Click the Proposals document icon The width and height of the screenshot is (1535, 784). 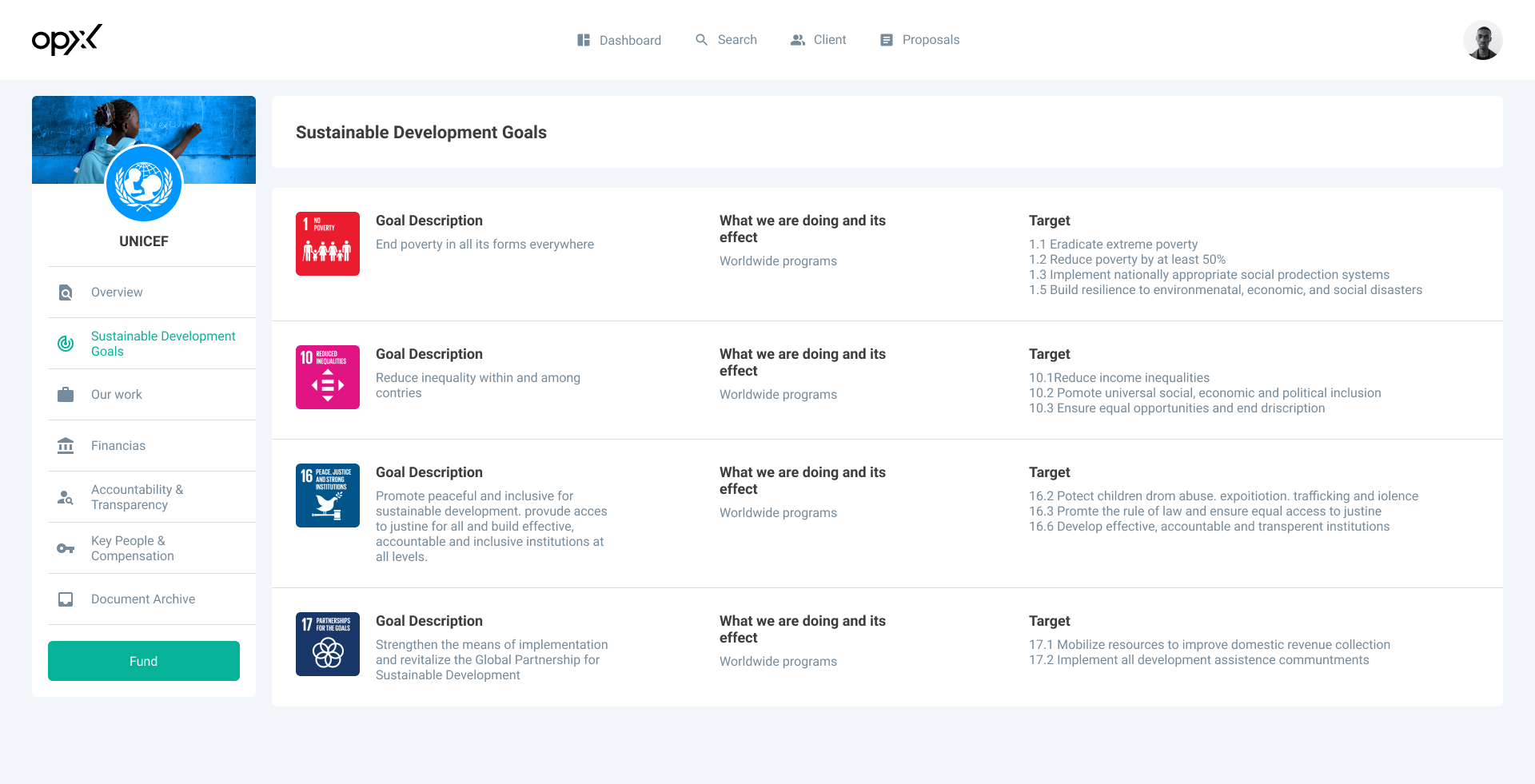(x=886, y=40)
